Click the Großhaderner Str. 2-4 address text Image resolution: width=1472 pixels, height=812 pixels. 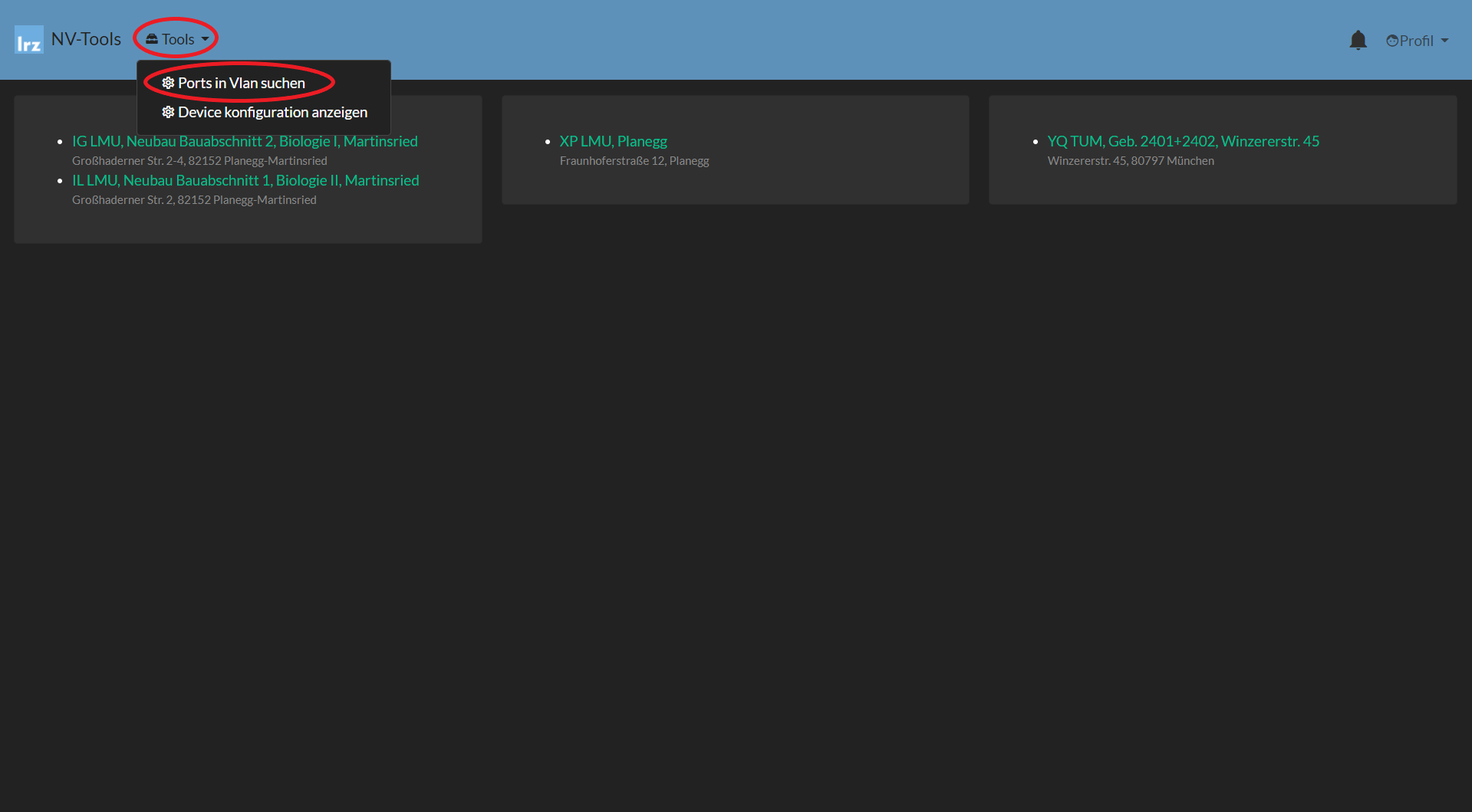199,161
